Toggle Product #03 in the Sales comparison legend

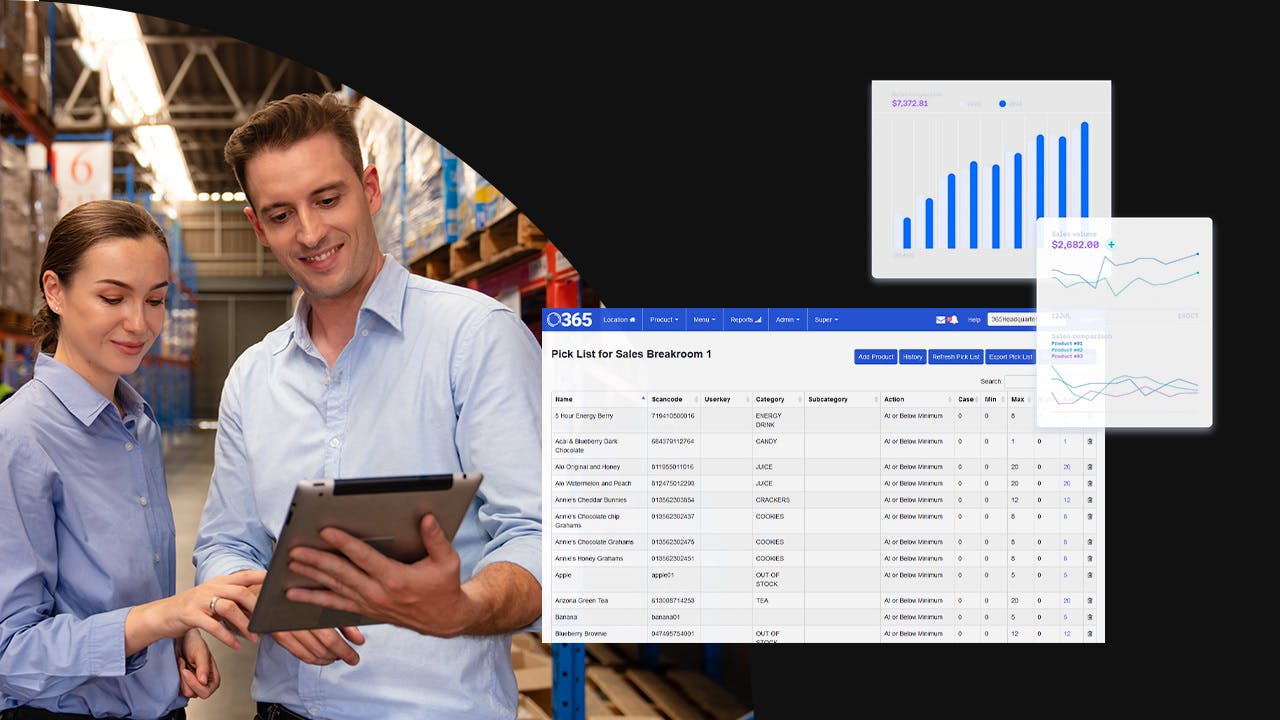1065,354
